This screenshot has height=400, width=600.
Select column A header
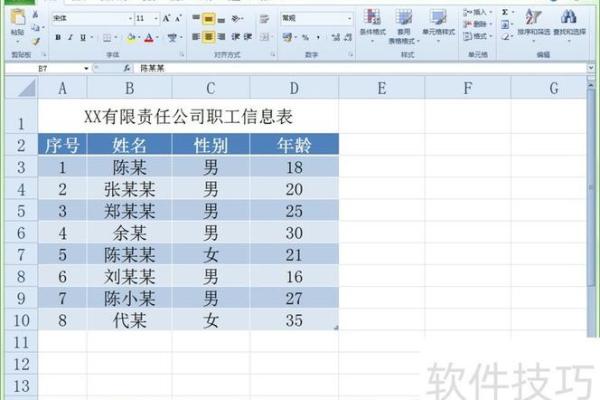click(62, 88)
